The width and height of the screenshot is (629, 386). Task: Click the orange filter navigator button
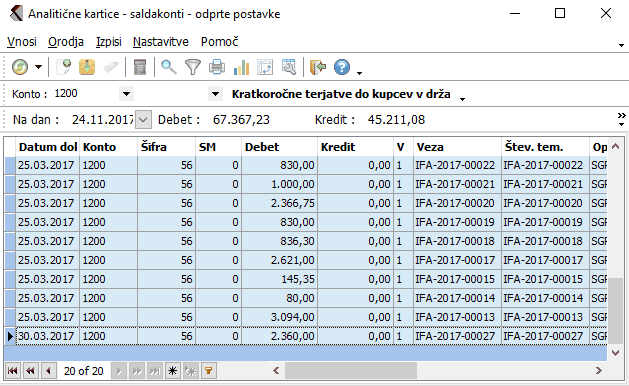pyautogui.click(x=209, y=371)
